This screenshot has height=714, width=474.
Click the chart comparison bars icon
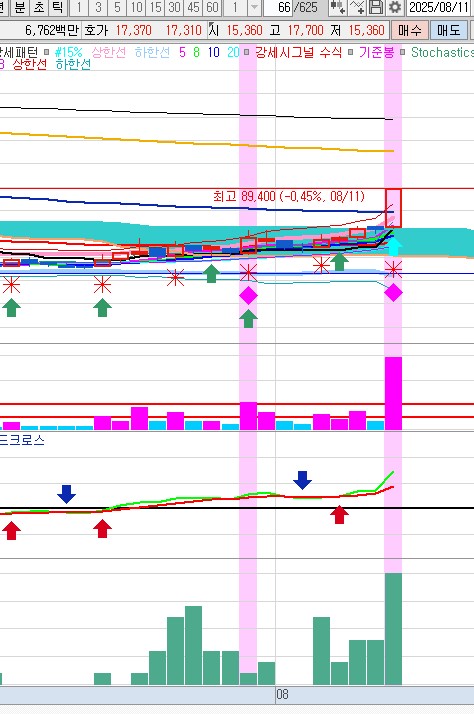click(338, 7)
